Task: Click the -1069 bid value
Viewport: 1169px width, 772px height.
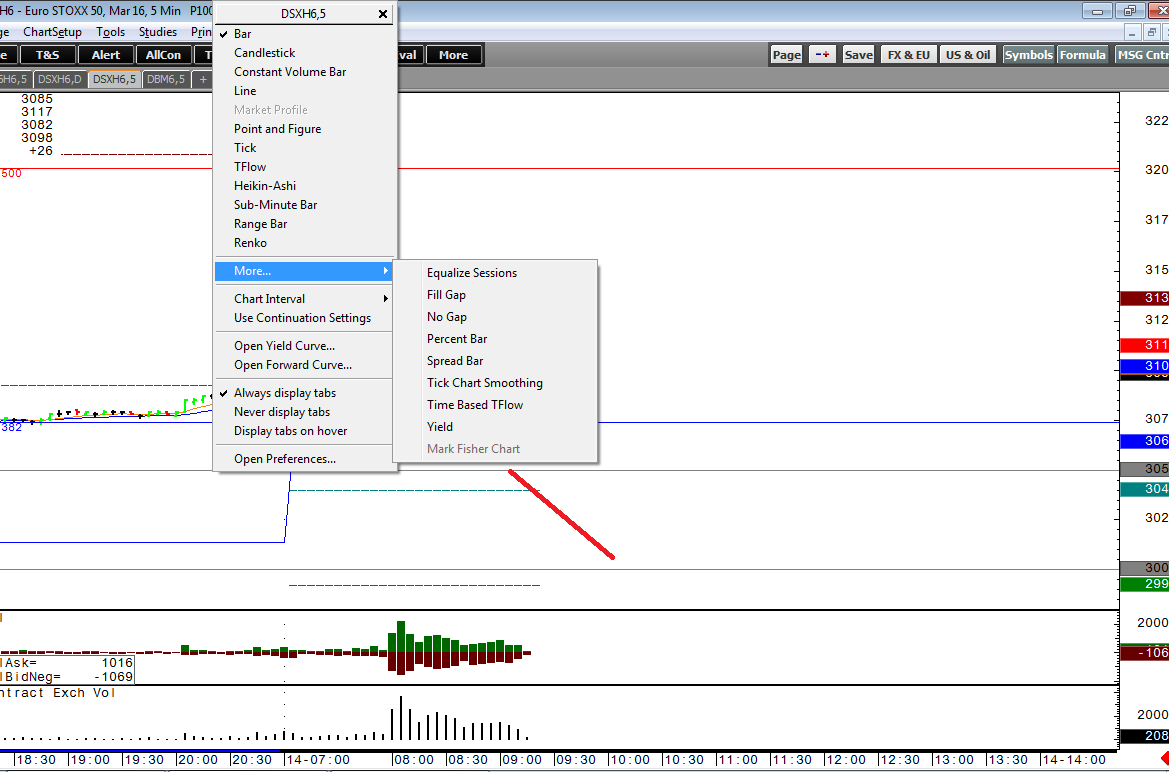Action: coord(113,677)
